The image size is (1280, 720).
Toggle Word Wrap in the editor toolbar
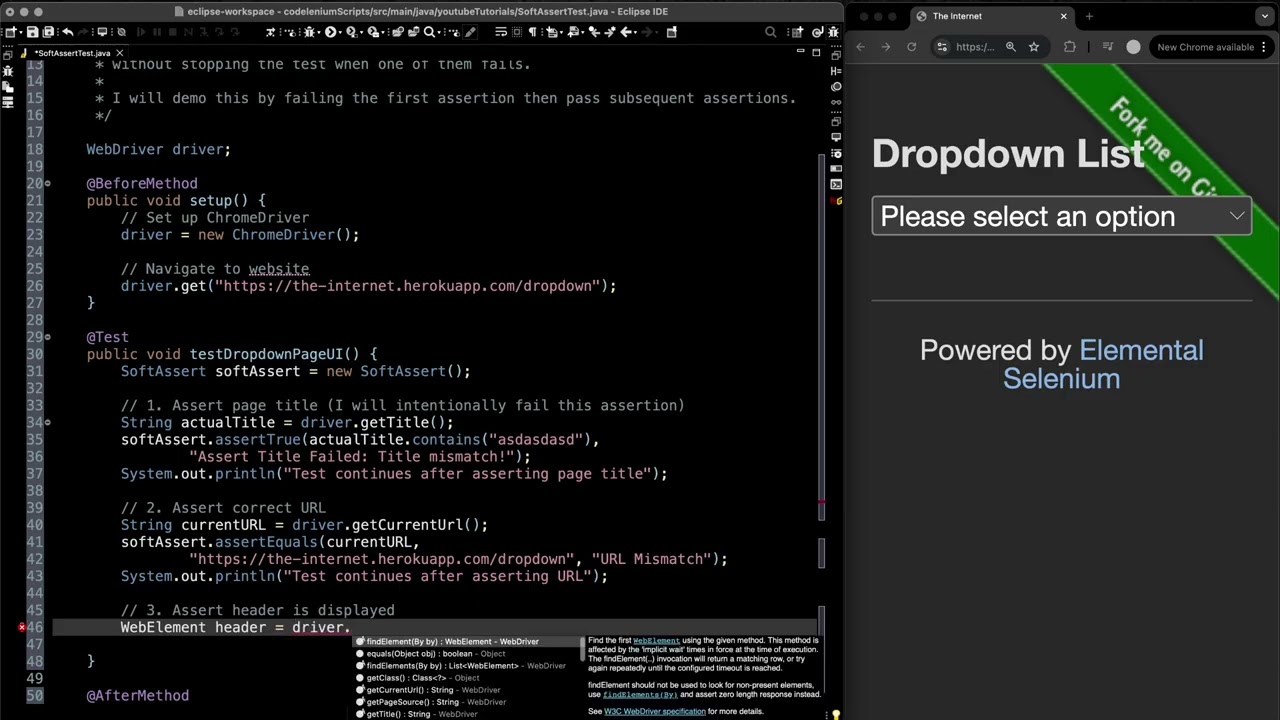tap(501, 32)
